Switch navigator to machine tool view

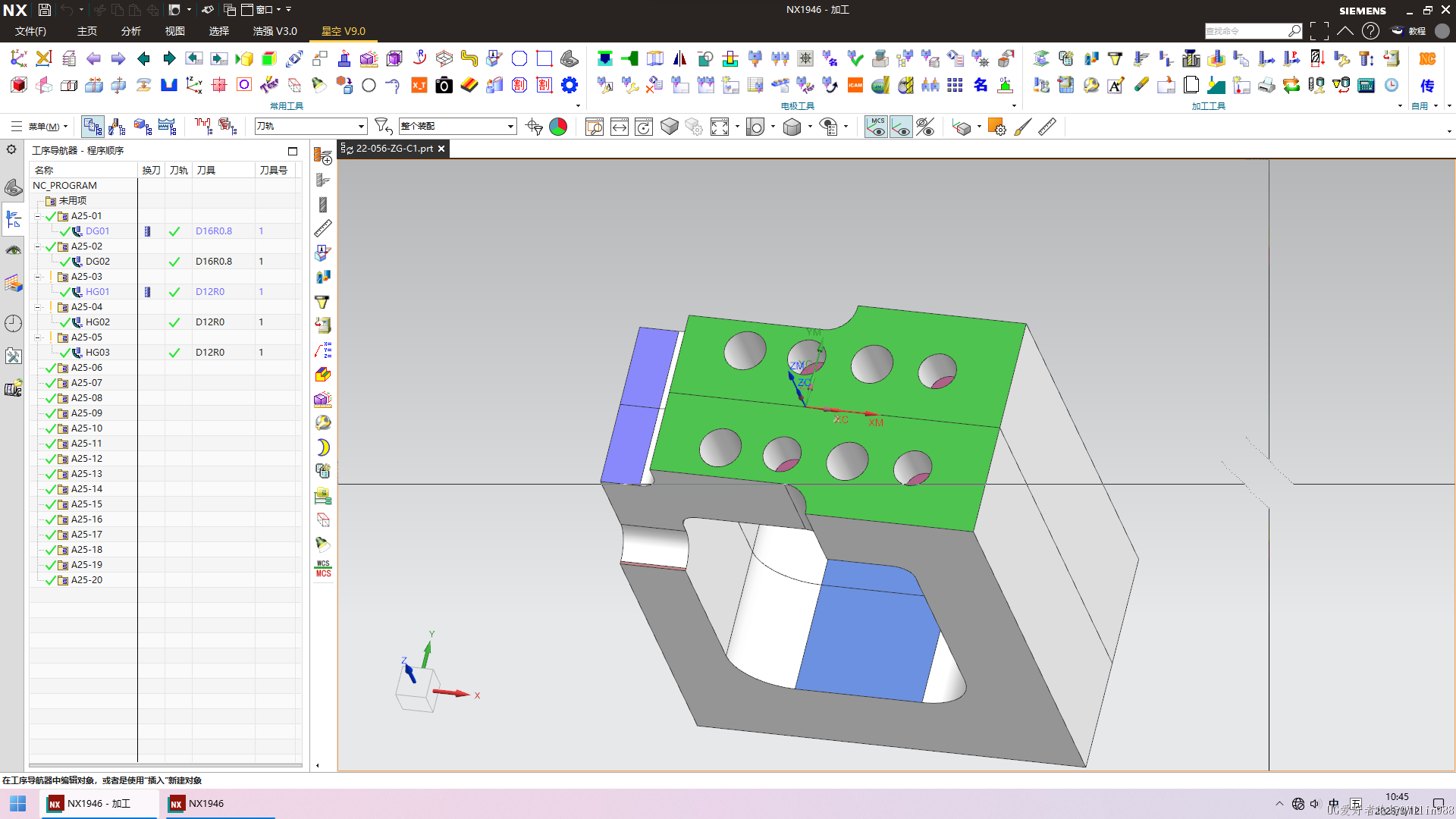tap(118, 127)
